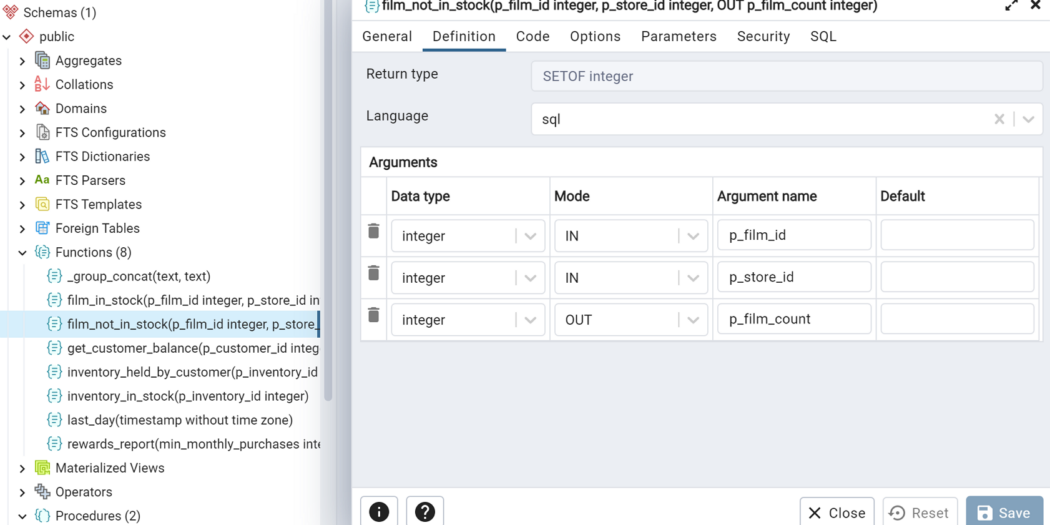Delete the p_film_id argument row
The image size is (1050, 525).
[374, 232]
